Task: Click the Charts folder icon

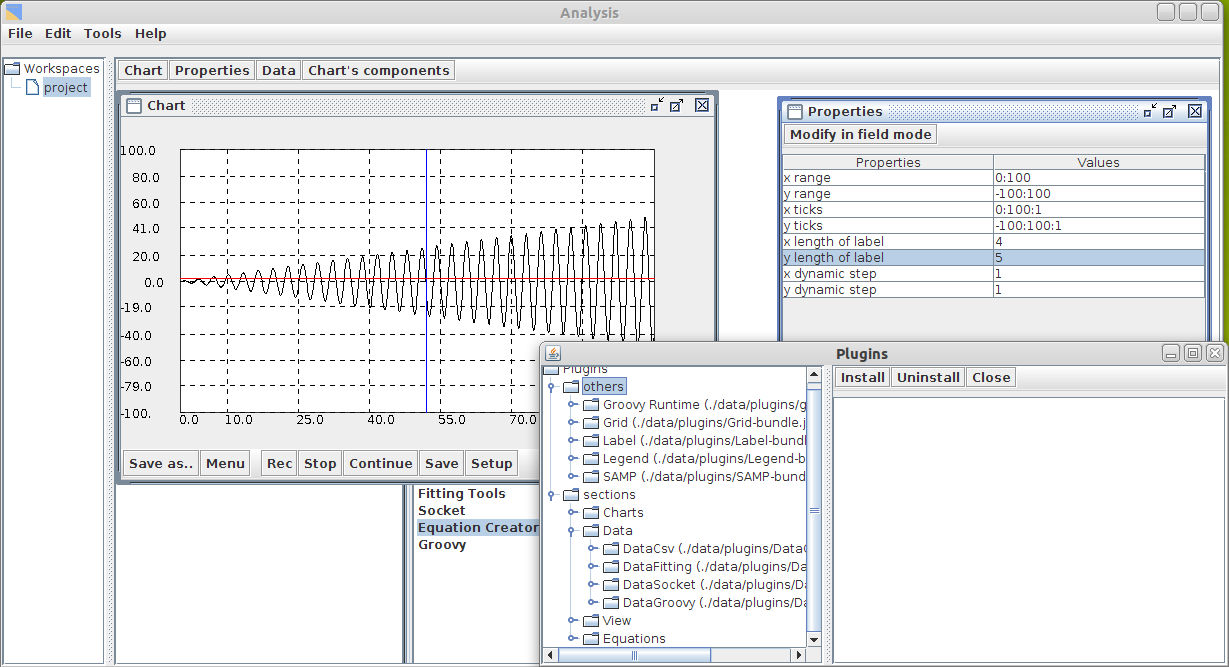Action: click(591, 513)
